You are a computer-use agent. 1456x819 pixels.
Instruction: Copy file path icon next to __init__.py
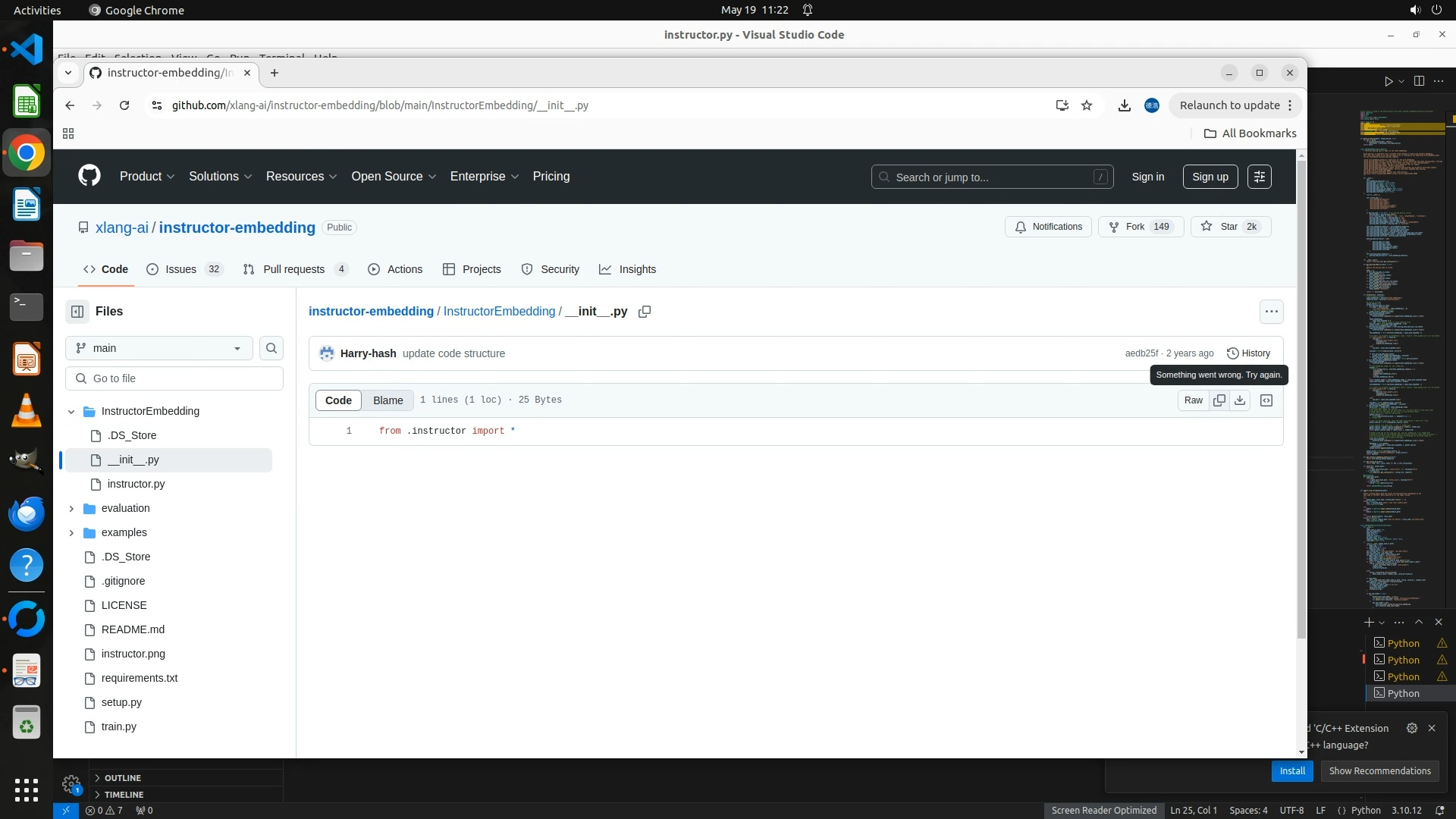coord(645,312)
